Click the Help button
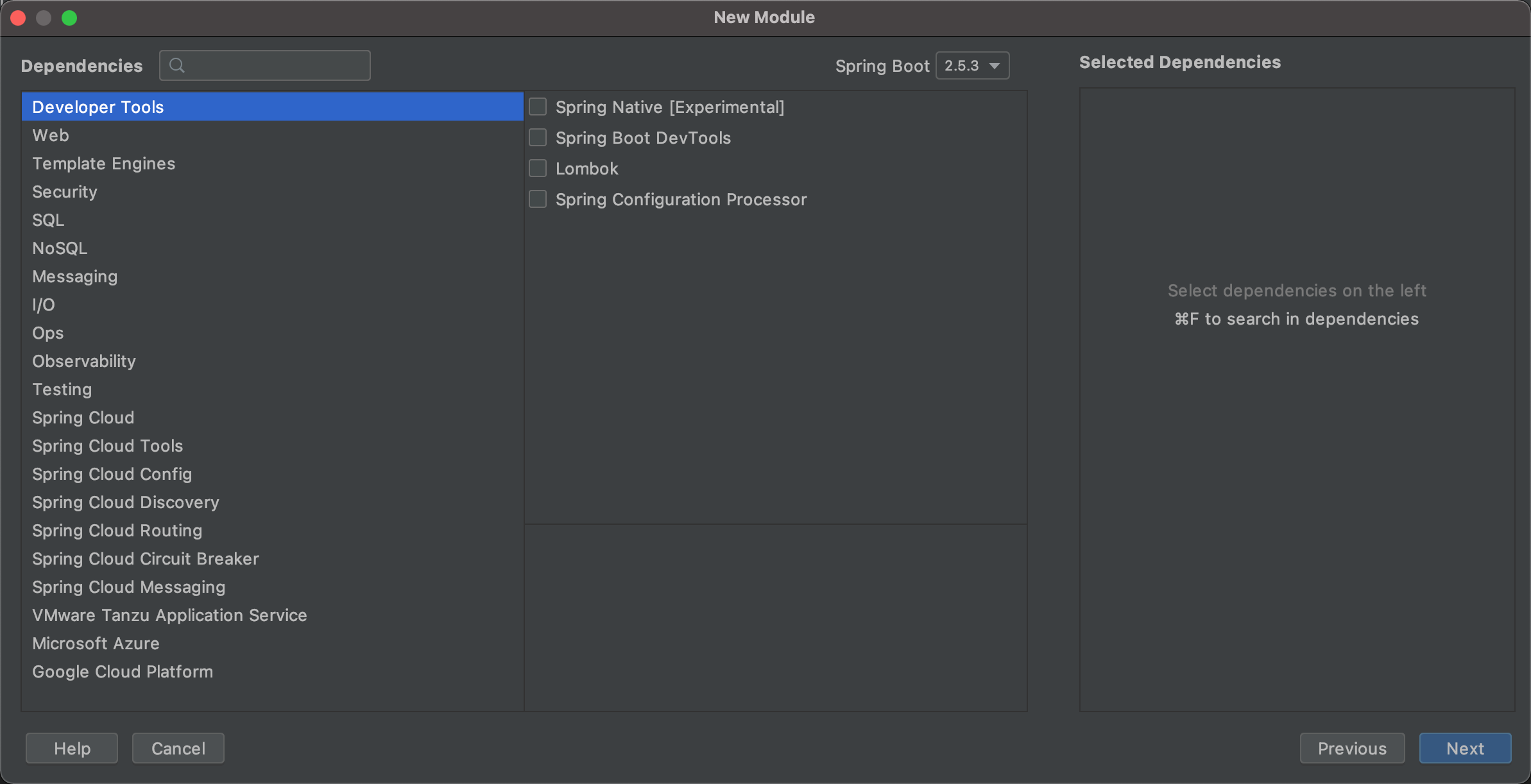 72,748
